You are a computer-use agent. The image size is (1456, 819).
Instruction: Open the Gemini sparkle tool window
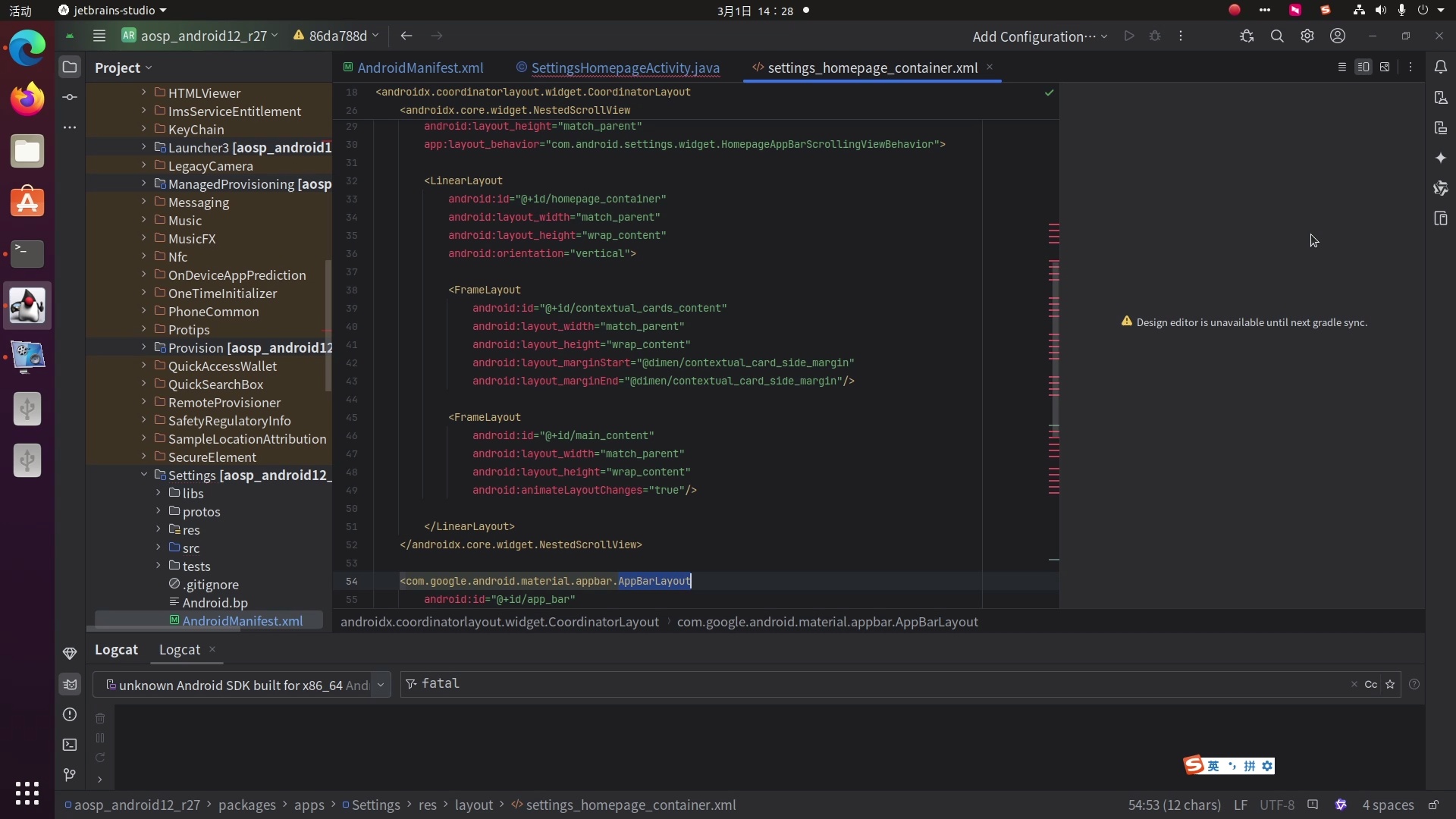[x=1441, y=158]
